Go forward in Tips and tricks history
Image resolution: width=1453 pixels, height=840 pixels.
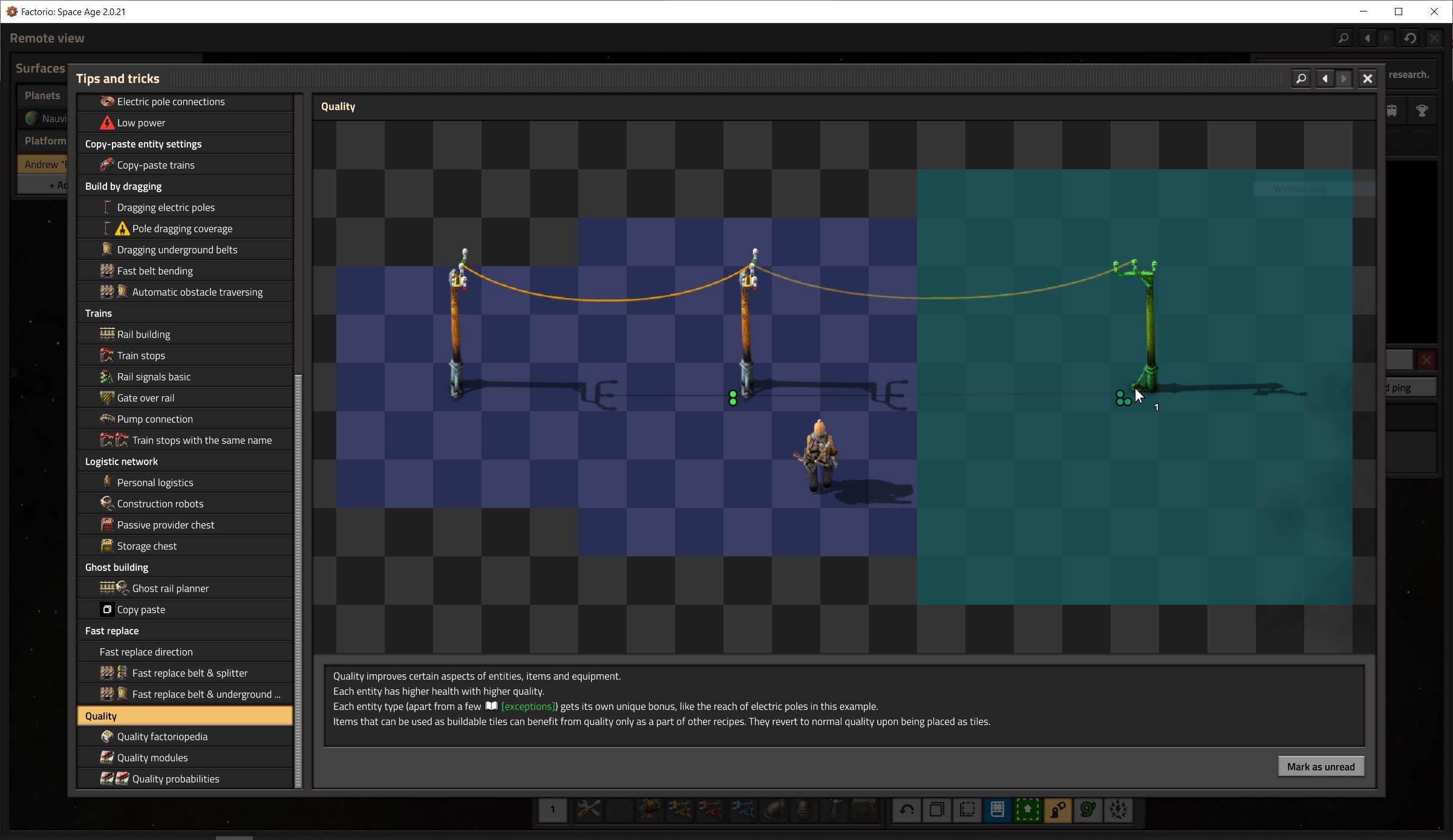click(1344, 79)
